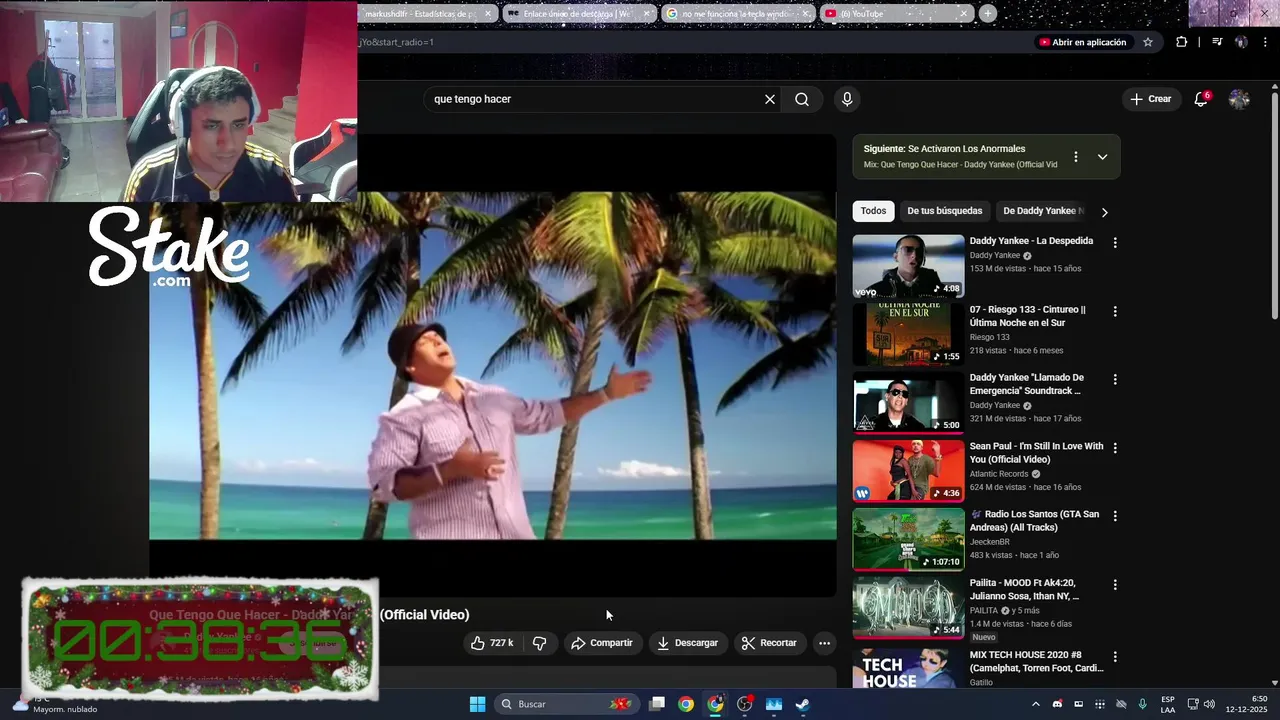Open more actions under the video
Viewport: 1280px width, 720px height.
click(824, 643)
